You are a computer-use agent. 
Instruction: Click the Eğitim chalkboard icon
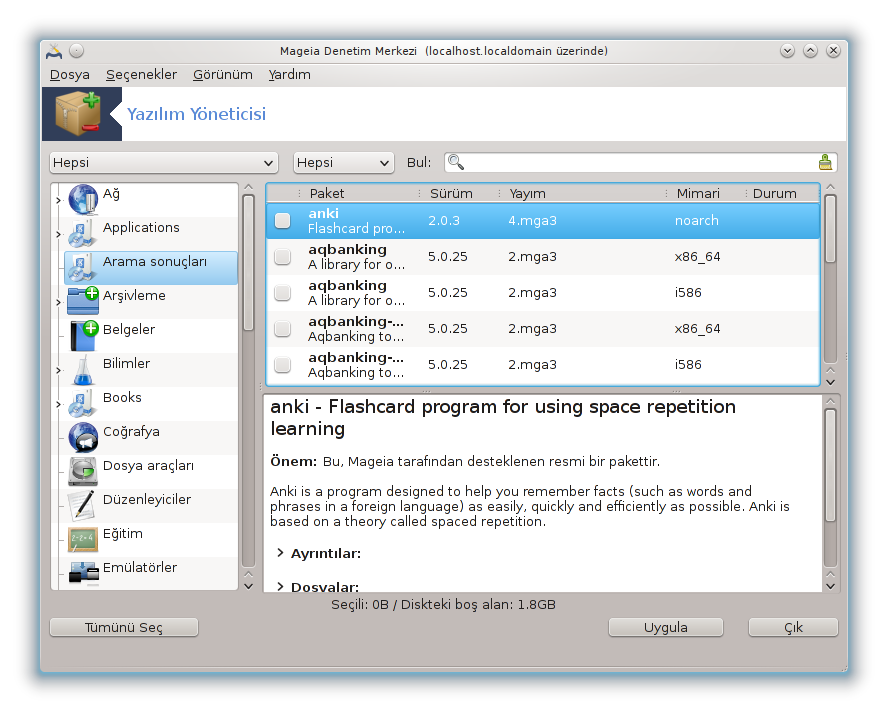point(83,539)
